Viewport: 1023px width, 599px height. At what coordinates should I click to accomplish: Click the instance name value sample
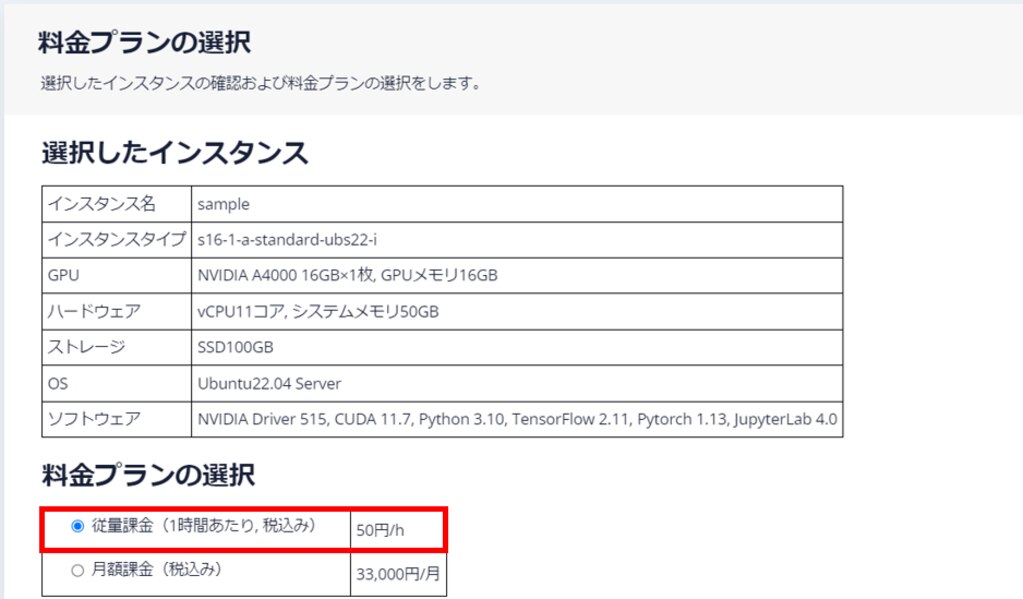(x=223, y=204)
